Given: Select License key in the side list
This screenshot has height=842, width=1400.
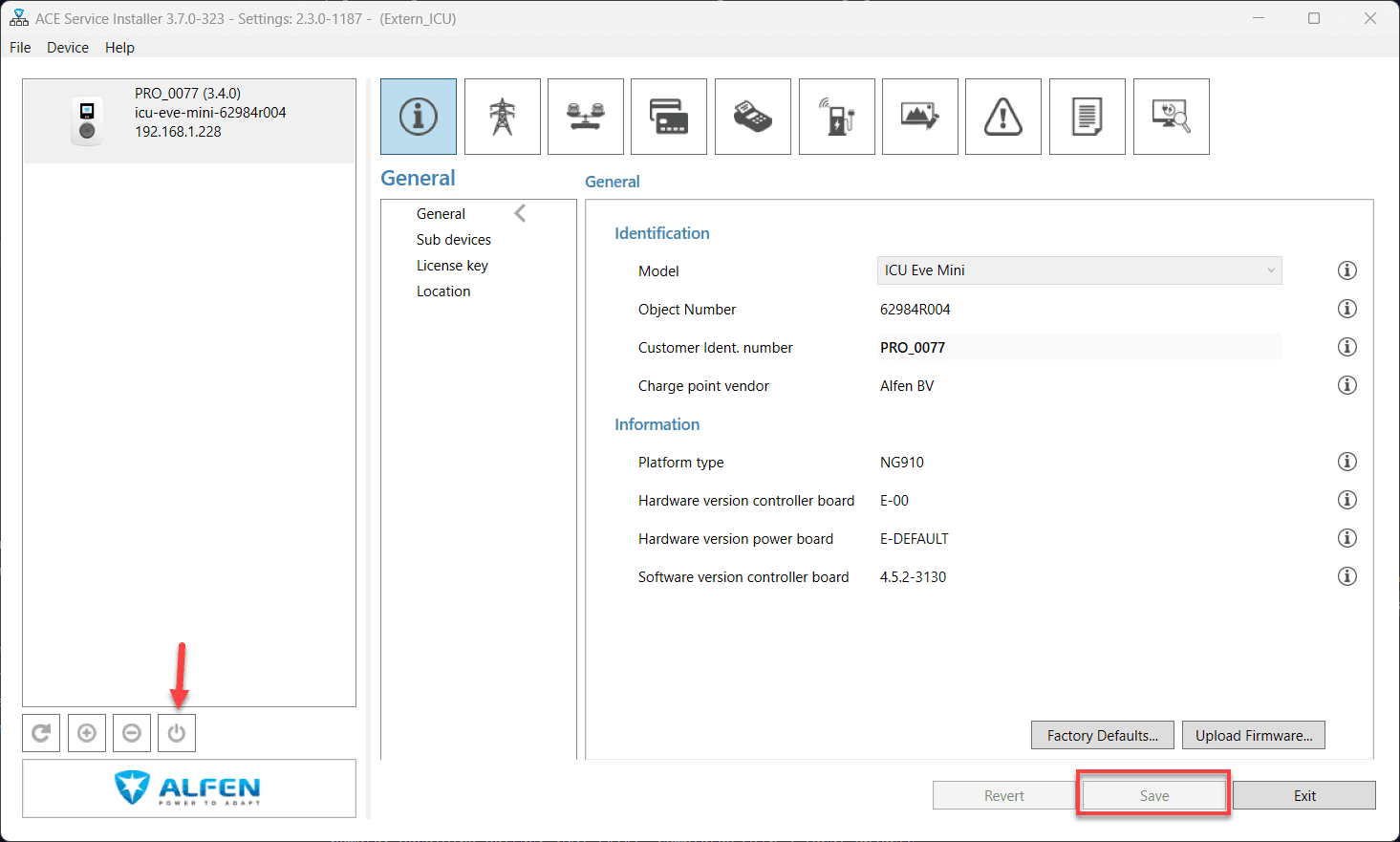Looking at the screenshot, I should [x=452, y=266].
